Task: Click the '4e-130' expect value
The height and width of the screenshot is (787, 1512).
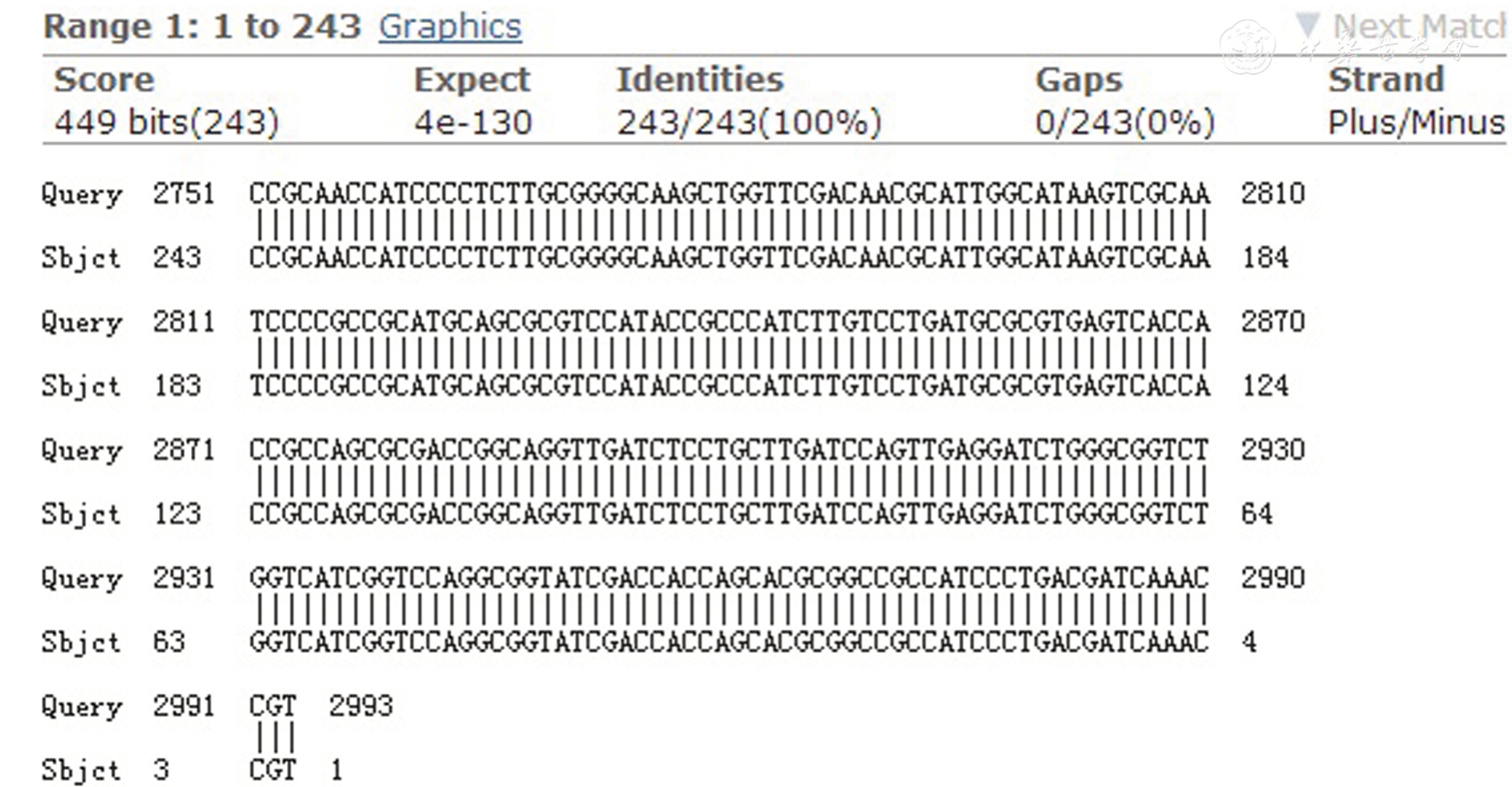Action: click(x=472, y=122)
